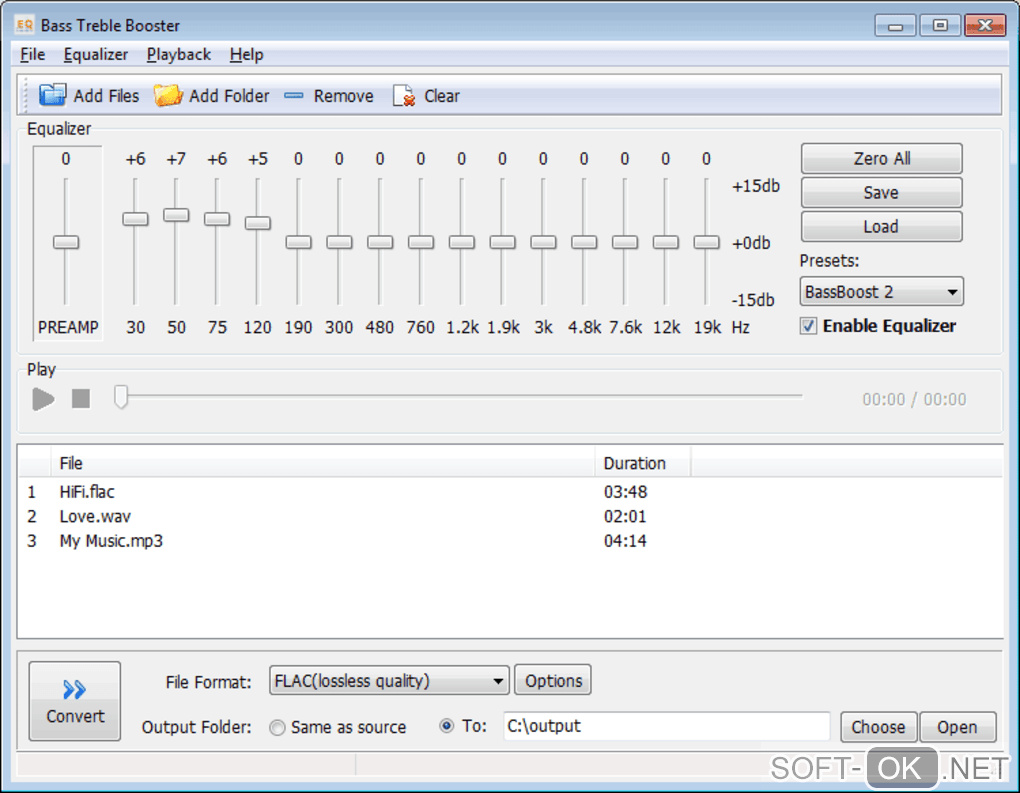Select the To: output folder radio button
The height and width of the screenshot is (793, 1020).
[x=446, y=726]
